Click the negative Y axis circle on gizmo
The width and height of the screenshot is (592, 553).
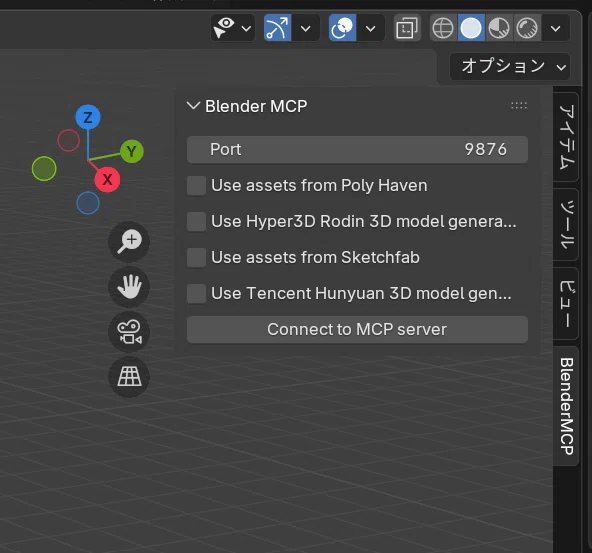tap(44, 168)
